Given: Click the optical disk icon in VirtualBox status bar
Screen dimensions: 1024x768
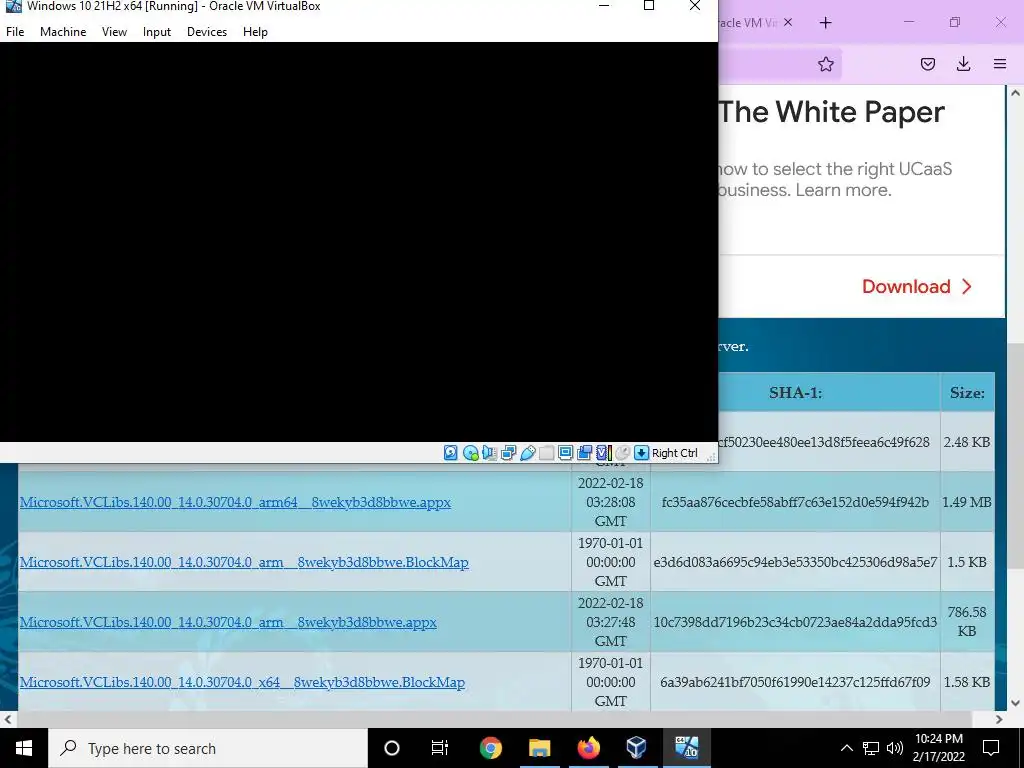Looking at the screenshot, I should 470,453.
